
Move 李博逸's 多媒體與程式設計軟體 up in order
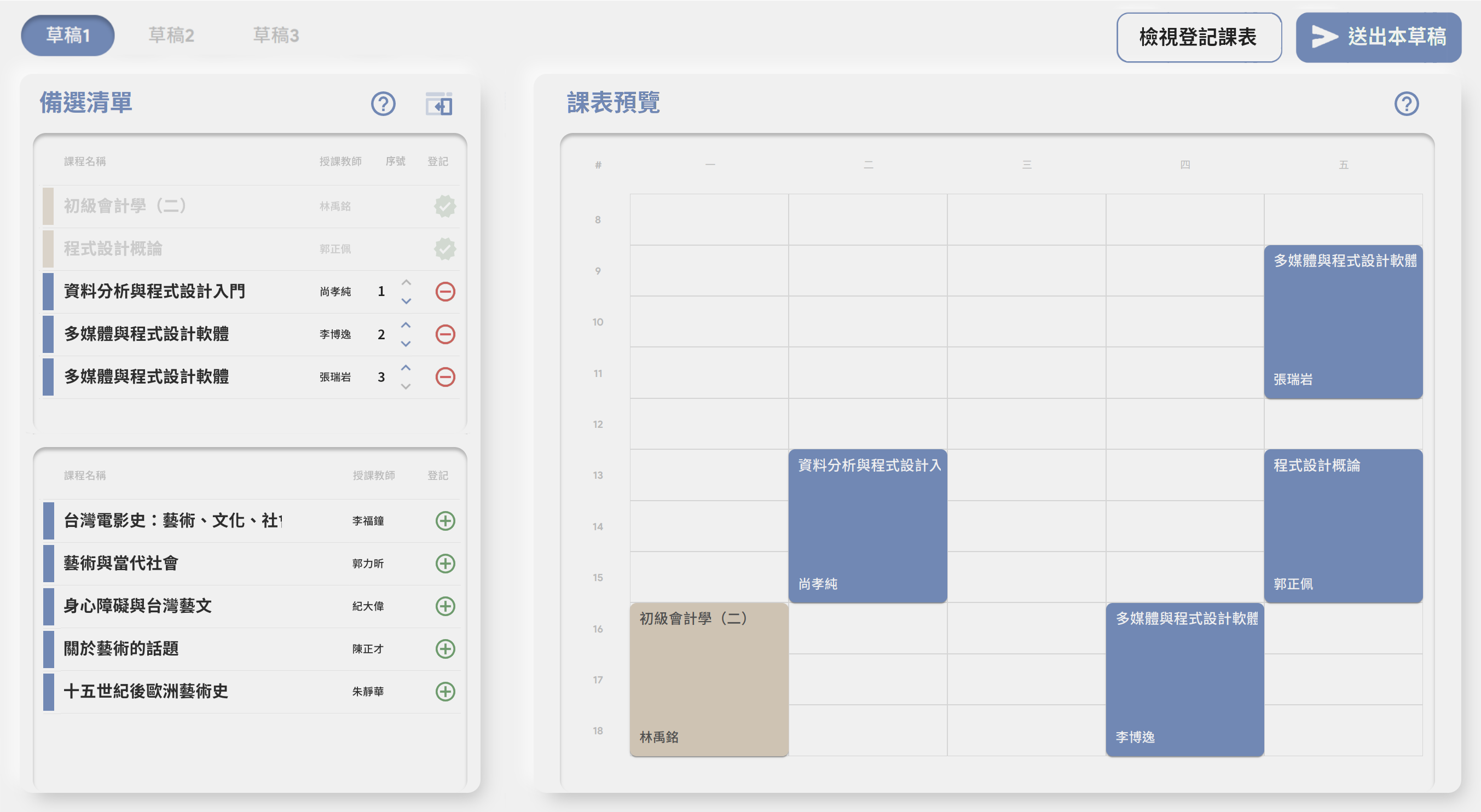pos(406,325)
